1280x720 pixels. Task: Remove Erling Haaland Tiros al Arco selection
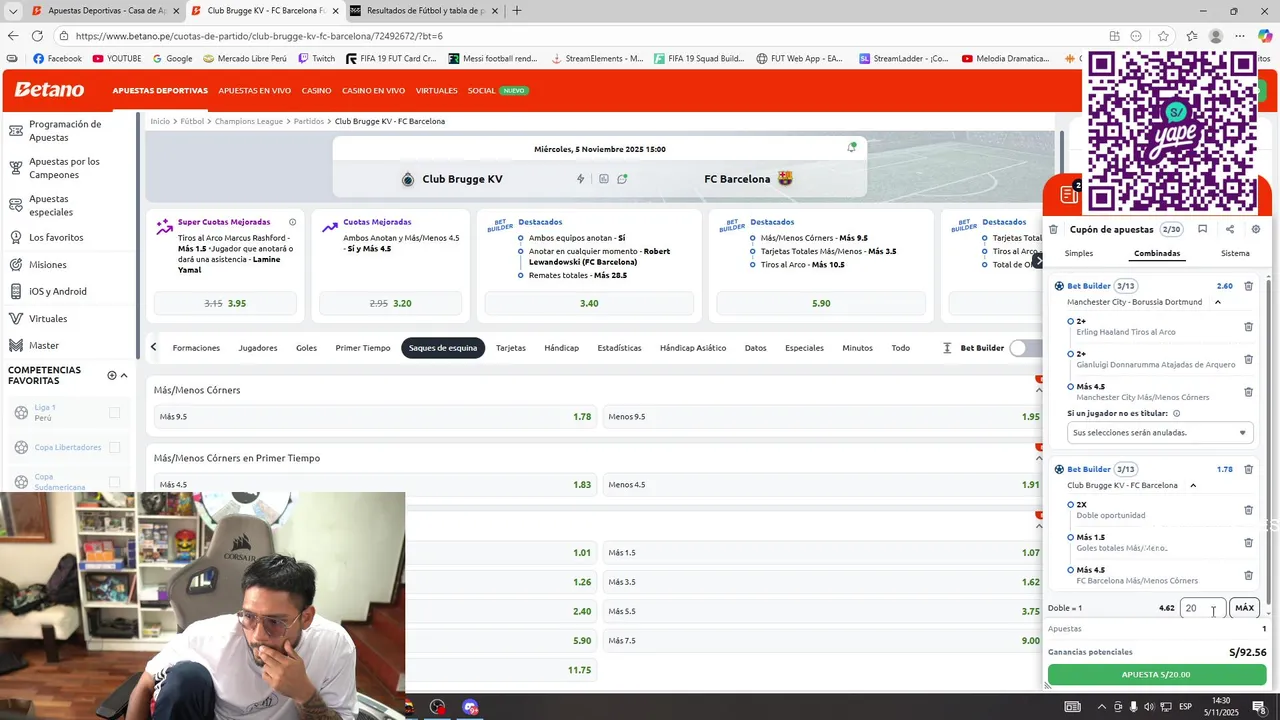click(1248, 327)
